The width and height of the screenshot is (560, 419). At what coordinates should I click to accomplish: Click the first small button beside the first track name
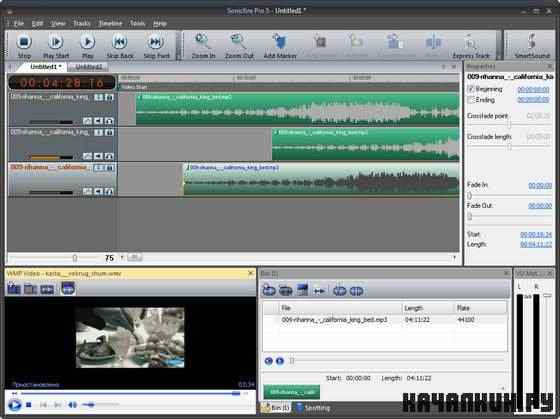pos(99,98)
